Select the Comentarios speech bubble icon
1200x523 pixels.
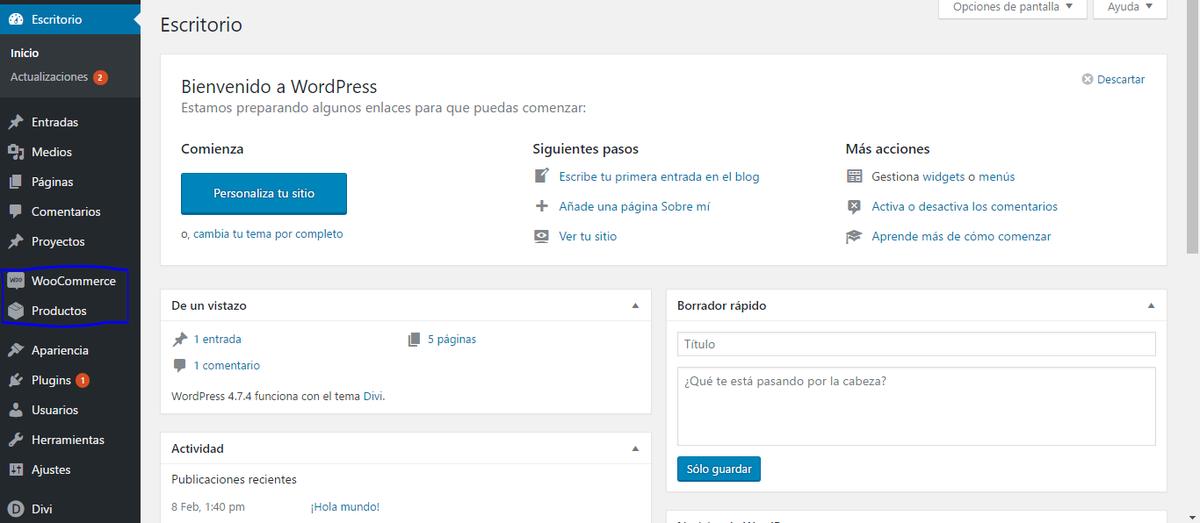click(x=15, y=212)
